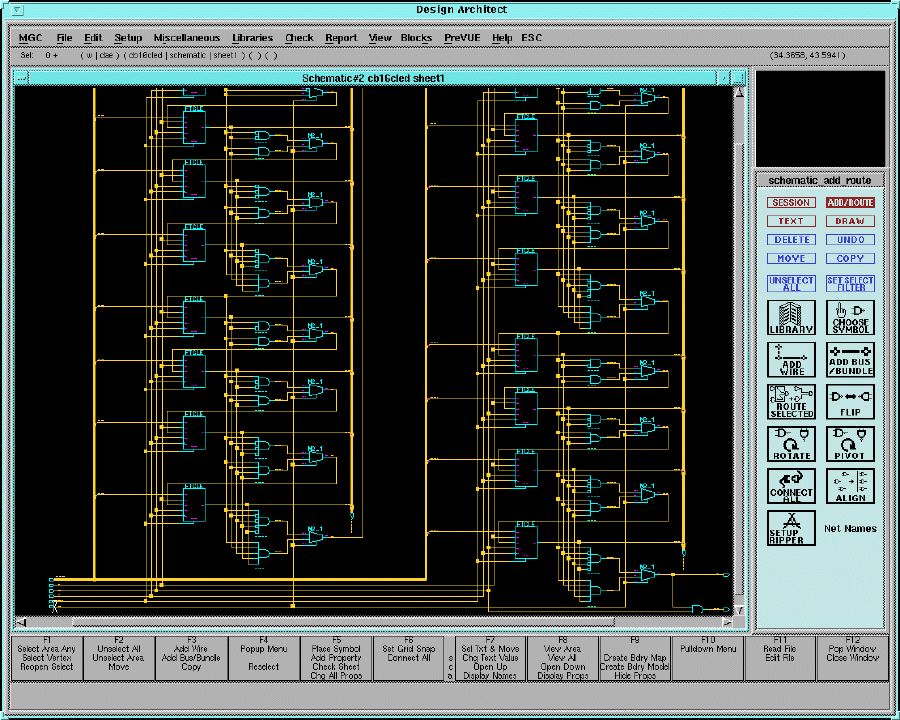Click the Flip tool icon

coord(850,401)
